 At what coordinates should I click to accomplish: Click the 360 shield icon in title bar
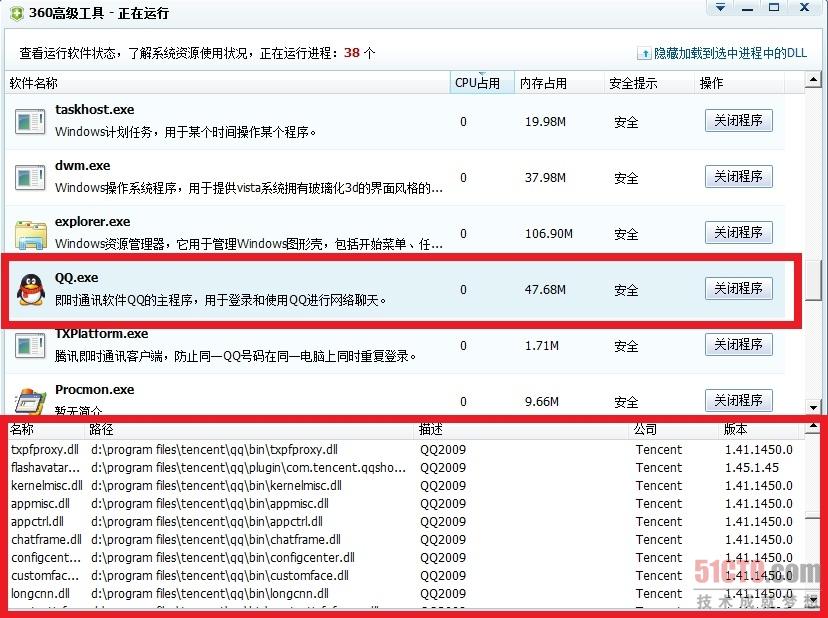[x=16, y=13]
